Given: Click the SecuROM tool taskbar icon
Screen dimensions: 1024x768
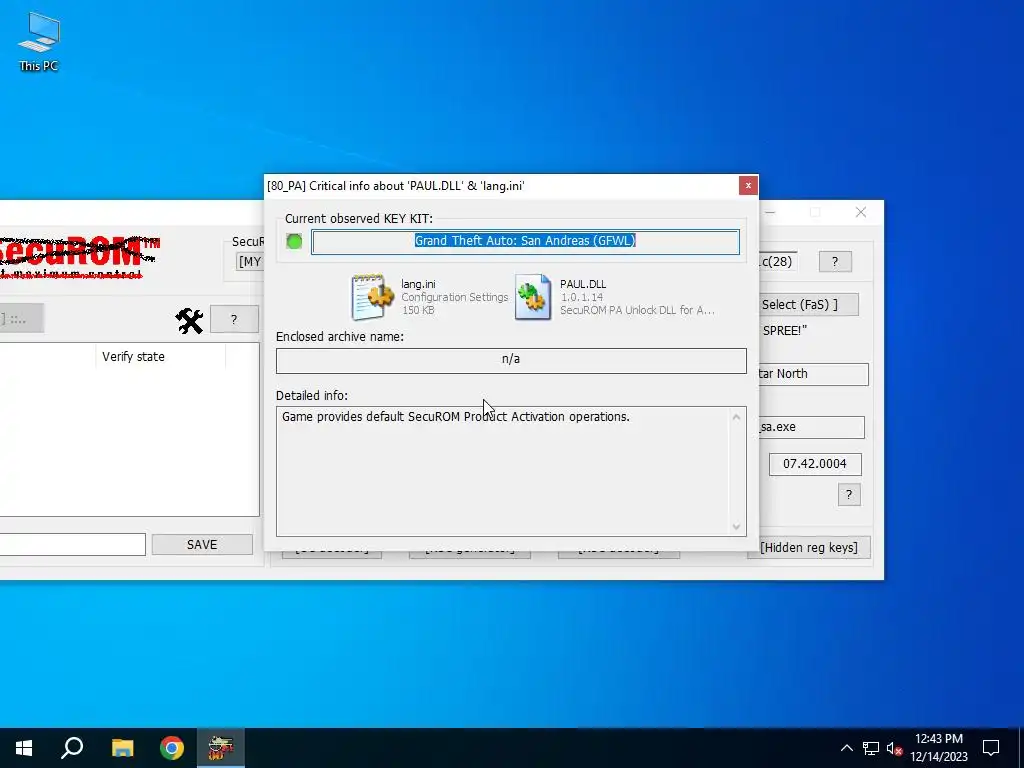Looking at the screenshot, I should pyautogui.click(x=221, y=748).
